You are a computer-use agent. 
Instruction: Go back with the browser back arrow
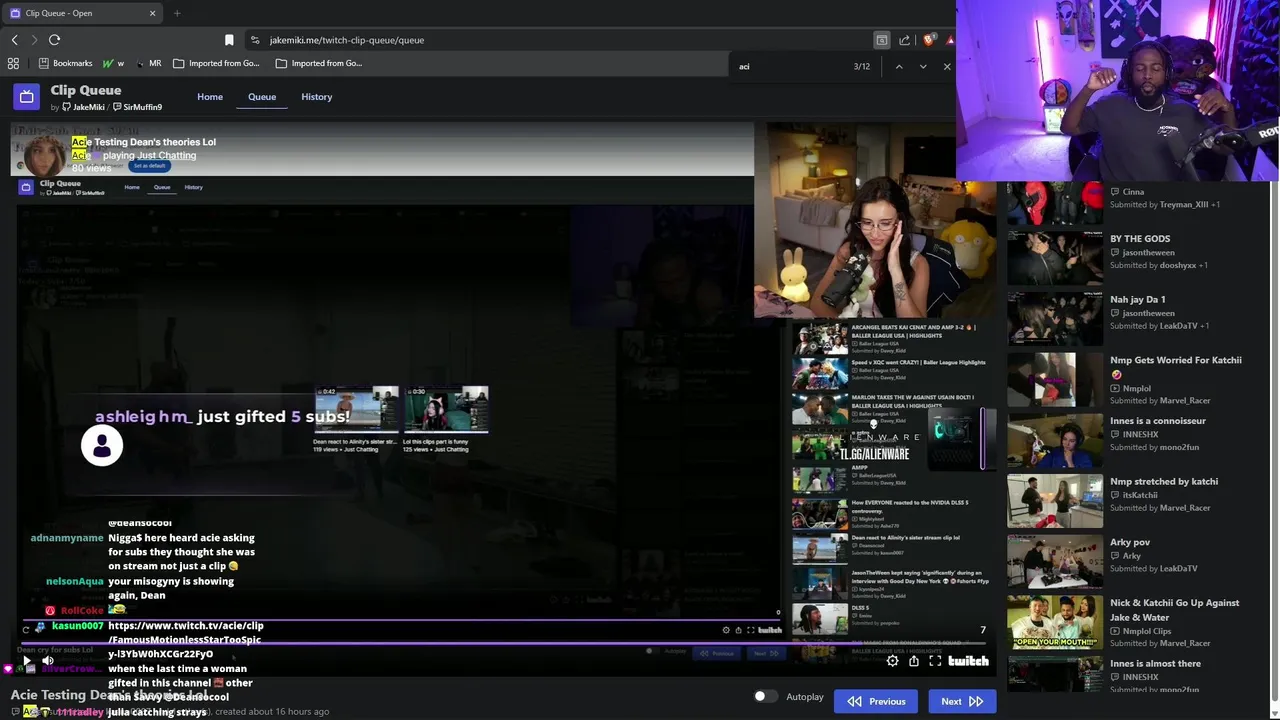14,40
